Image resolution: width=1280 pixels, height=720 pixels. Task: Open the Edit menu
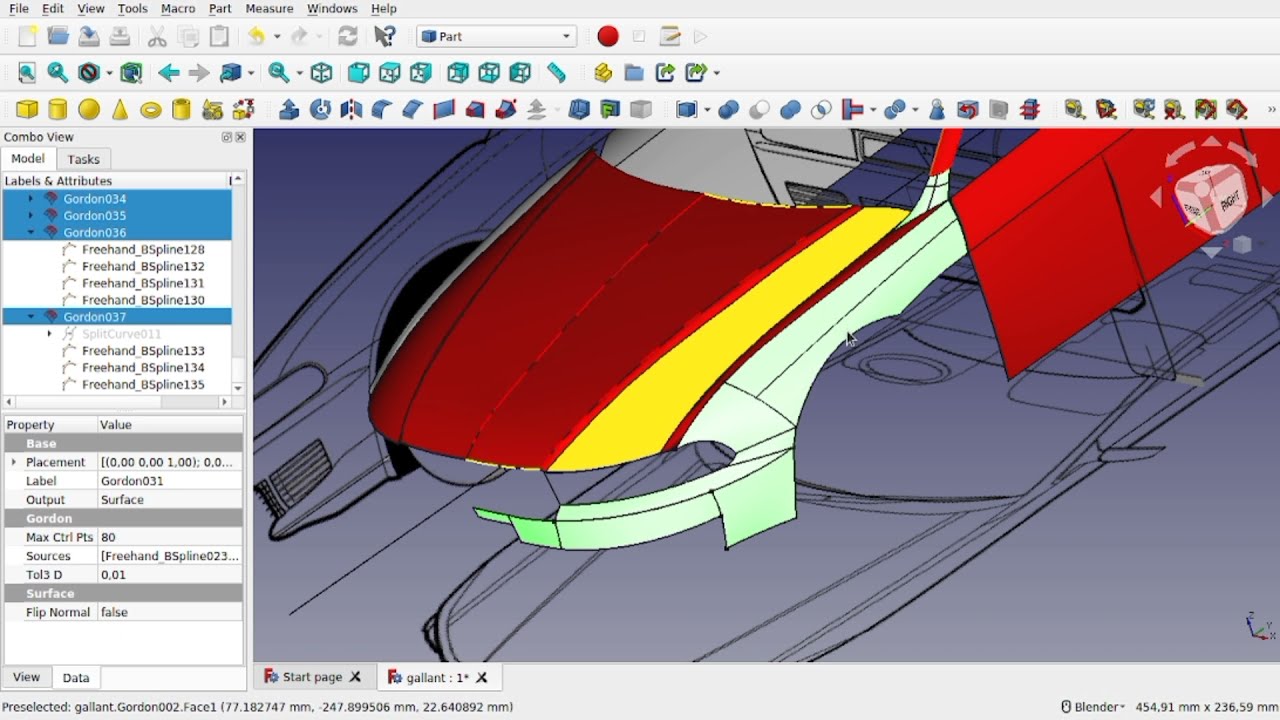tap(53, 8)
